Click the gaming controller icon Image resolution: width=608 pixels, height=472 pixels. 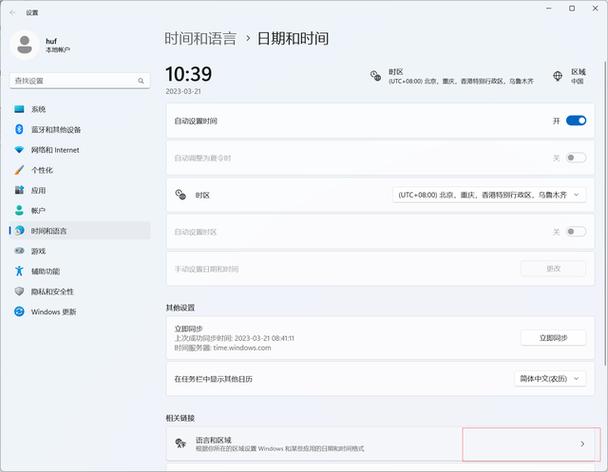point(19,251)
